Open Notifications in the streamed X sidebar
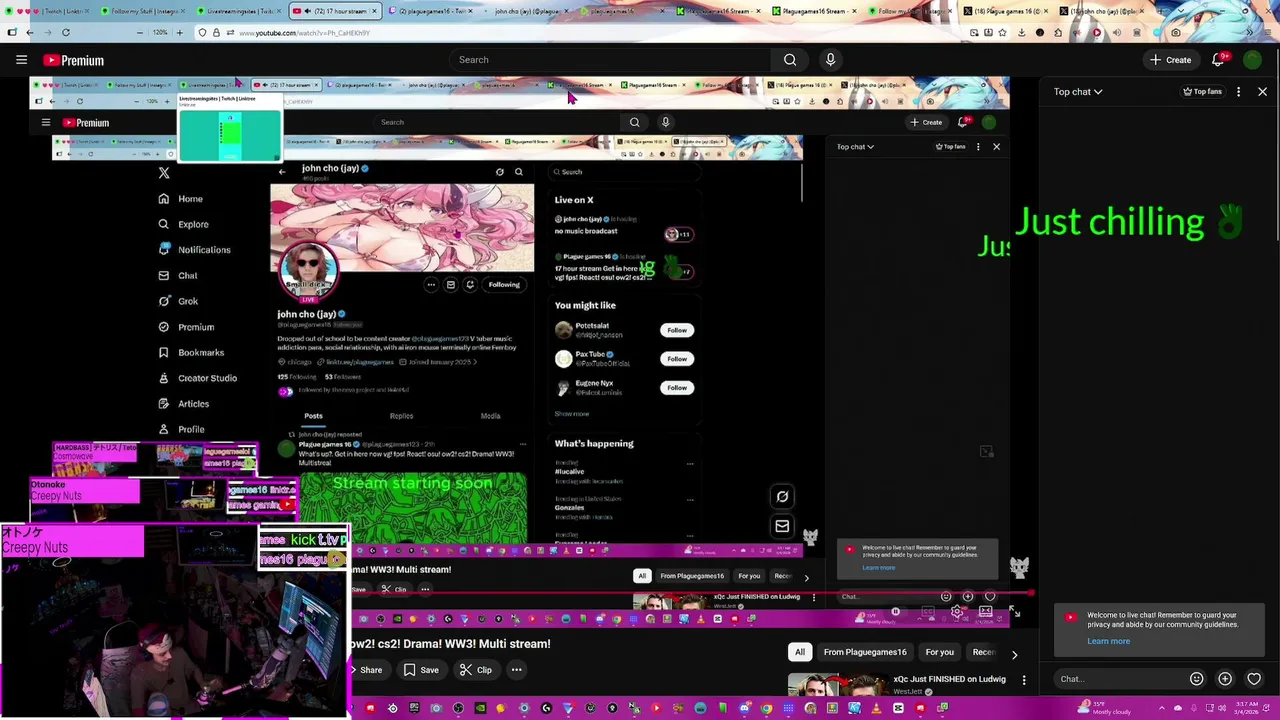 (x=195, y=250)
